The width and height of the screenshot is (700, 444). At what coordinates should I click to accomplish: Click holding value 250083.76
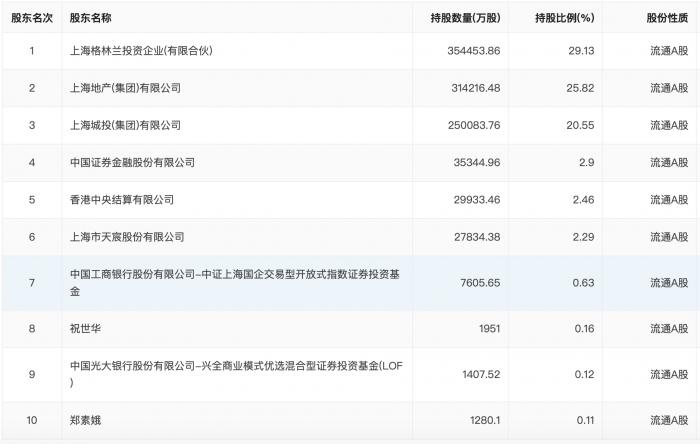click(474, 125)
